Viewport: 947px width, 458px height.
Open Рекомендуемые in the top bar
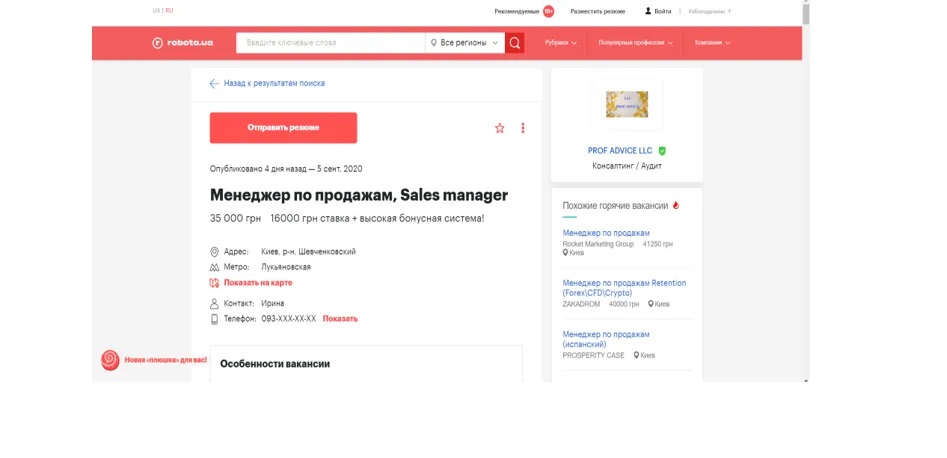pos(517,11)
